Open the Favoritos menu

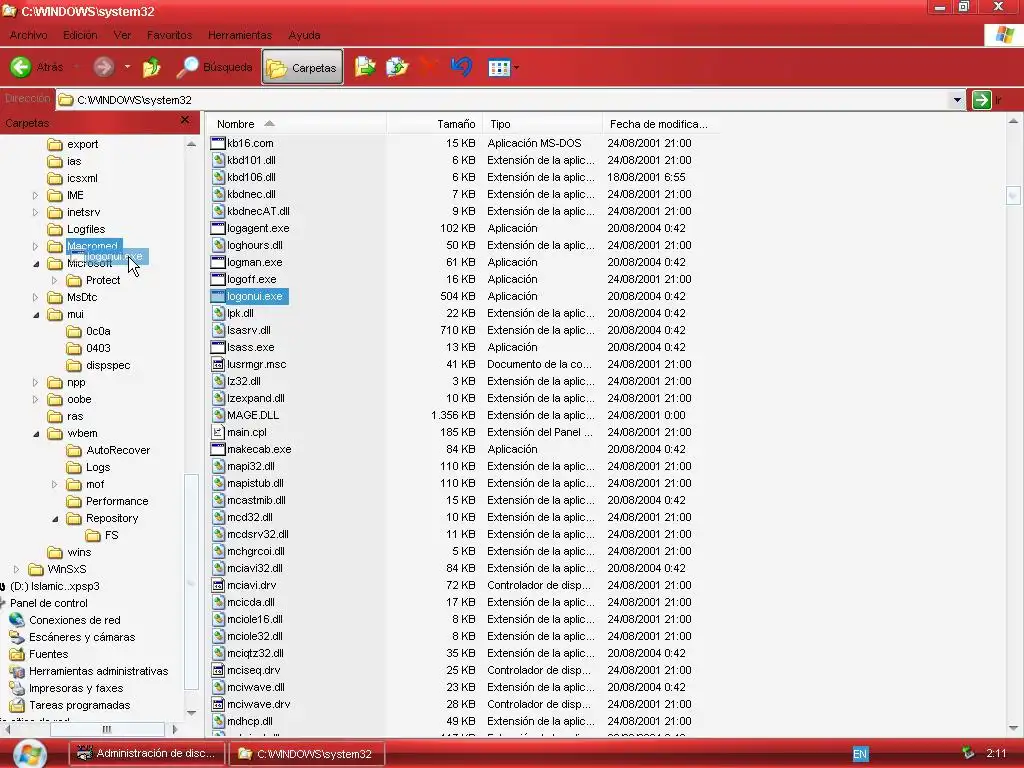169,35
